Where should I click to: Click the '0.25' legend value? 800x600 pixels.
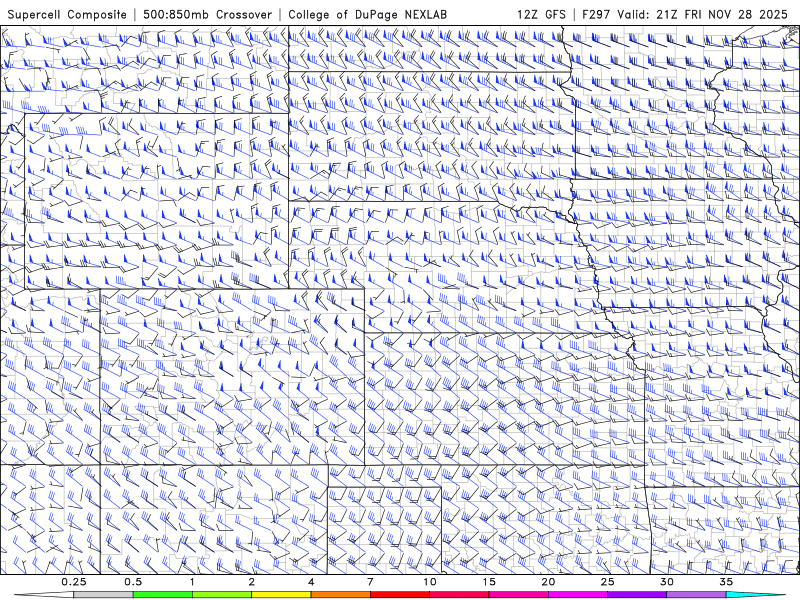(x=74, y=582)
